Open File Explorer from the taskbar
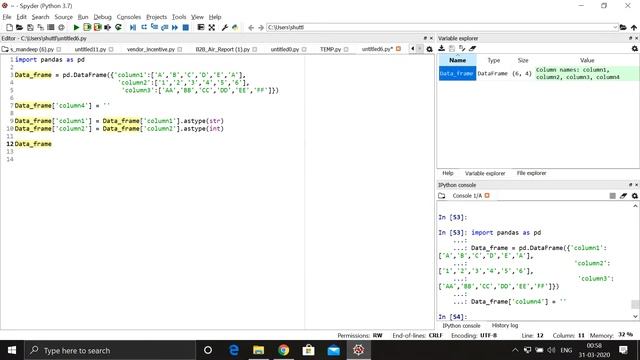Screen dimensions: 640x360 point(258,350)
